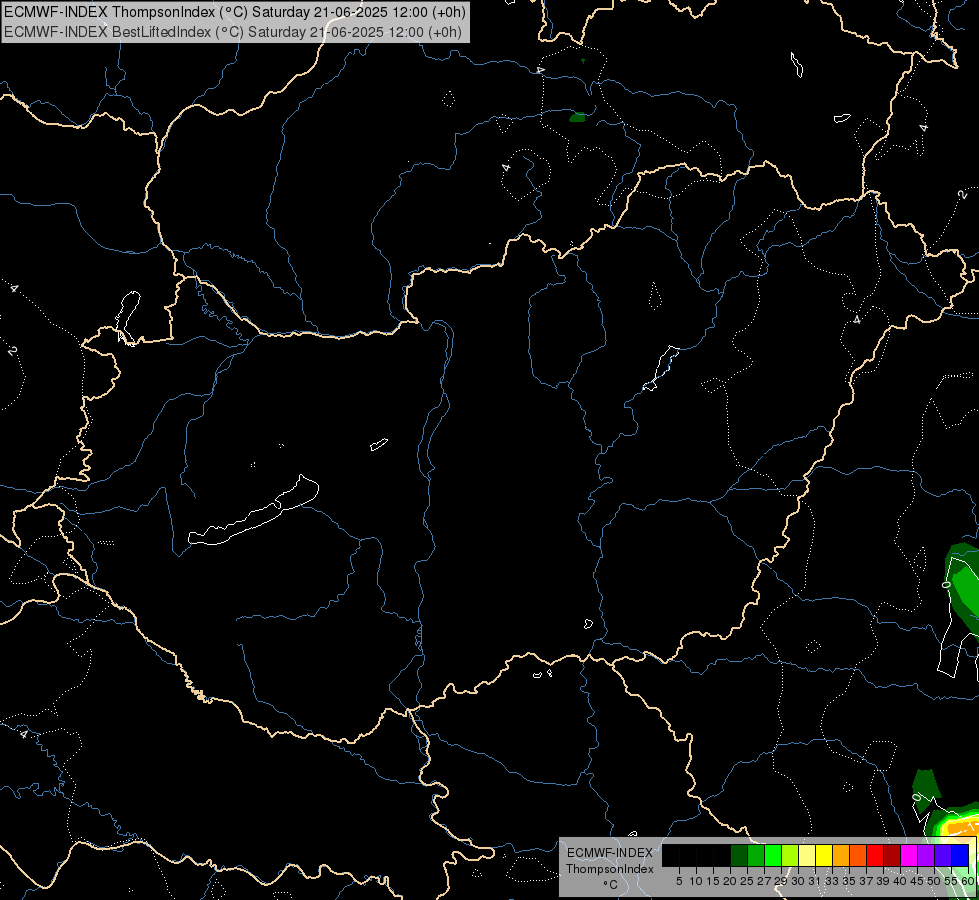Click the ECMWF-INDEX label in the legend
The height and width of the screenshot is (900, 979).
(x=610, y=853)
